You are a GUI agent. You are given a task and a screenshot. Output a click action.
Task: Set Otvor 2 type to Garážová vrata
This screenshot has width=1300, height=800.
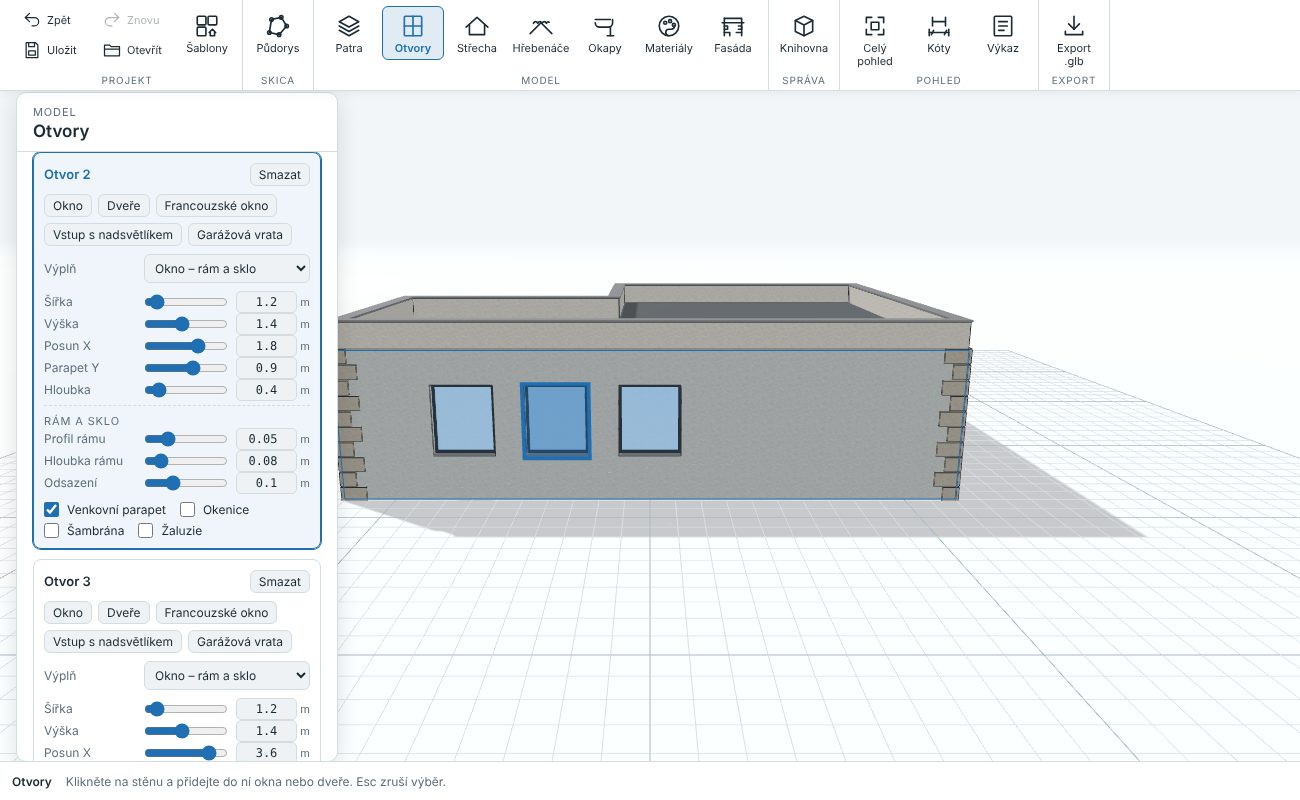(x=240, y=235)
